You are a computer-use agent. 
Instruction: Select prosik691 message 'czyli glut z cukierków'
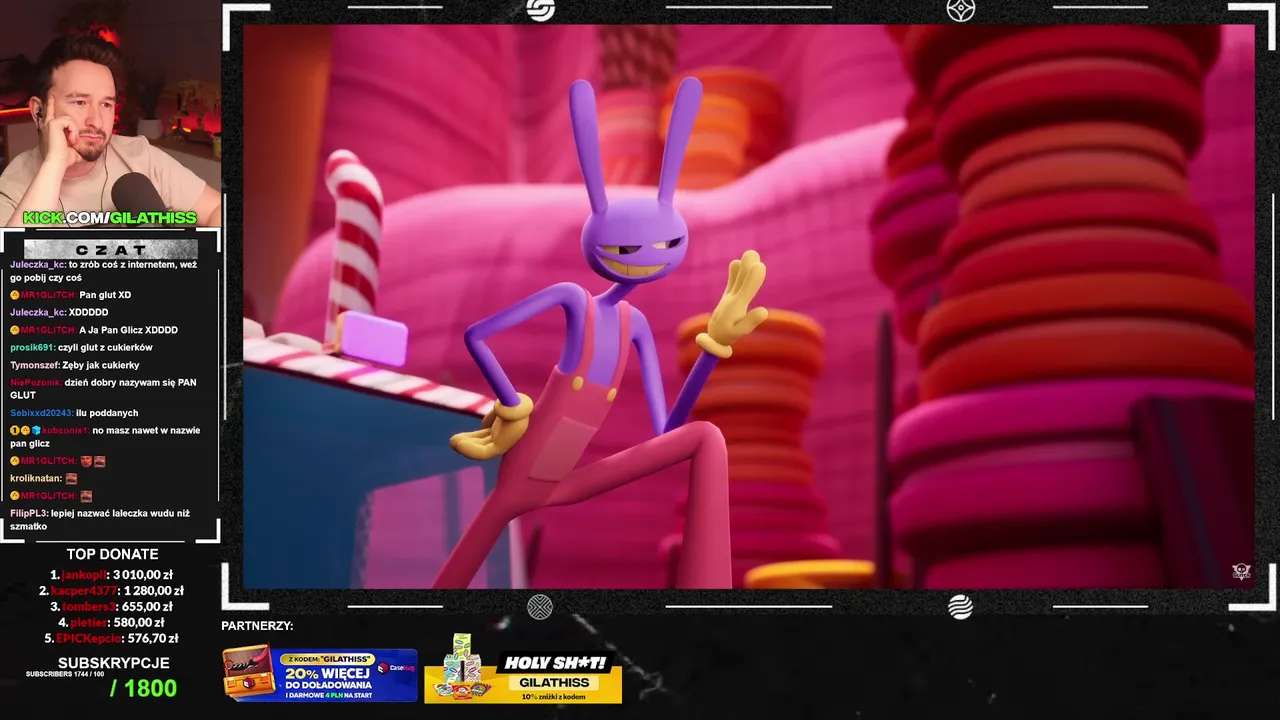point(81,347)
